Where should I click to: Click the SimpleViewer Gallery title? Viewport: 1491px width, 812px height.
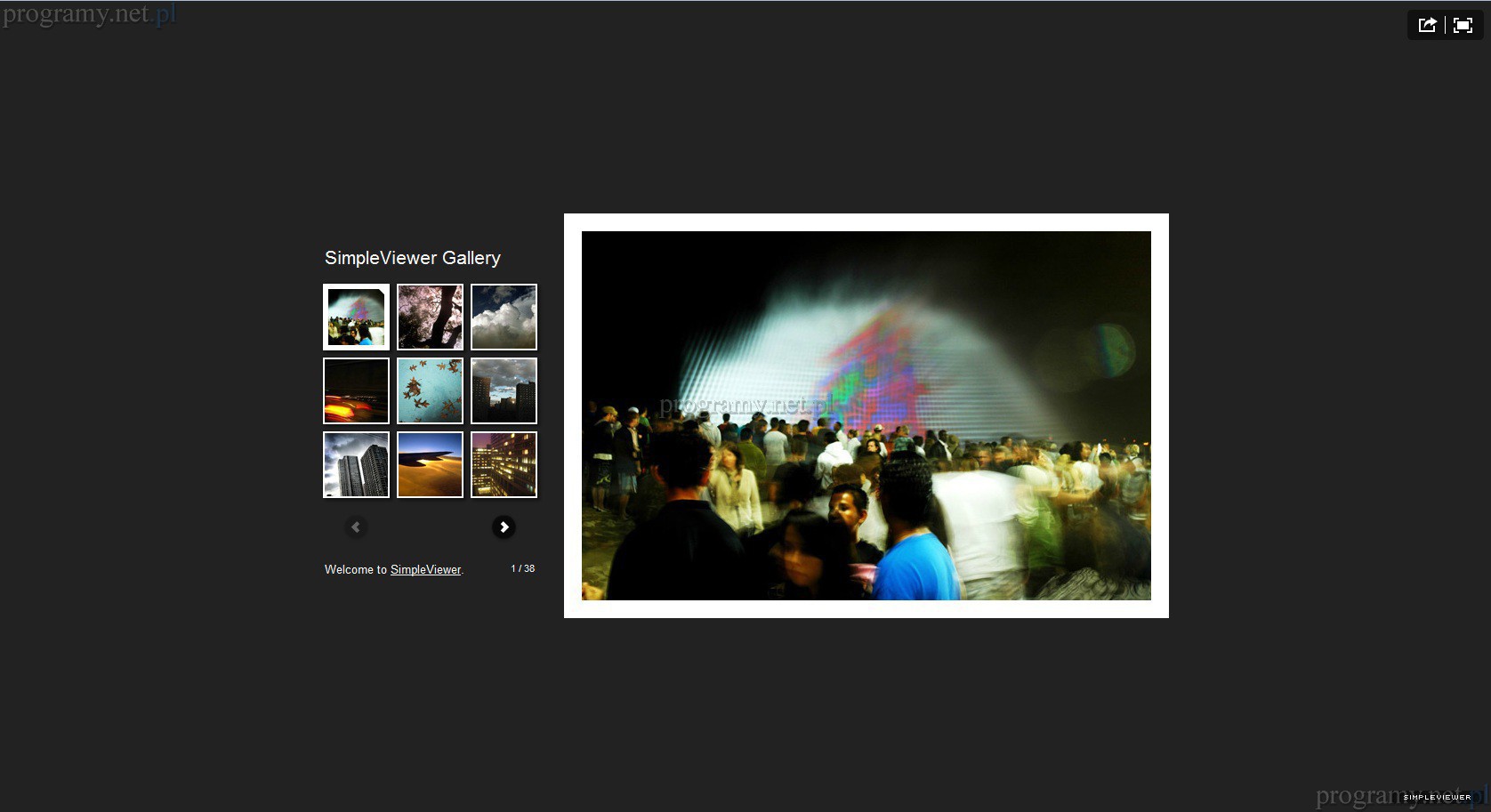[x=413, y=258]
